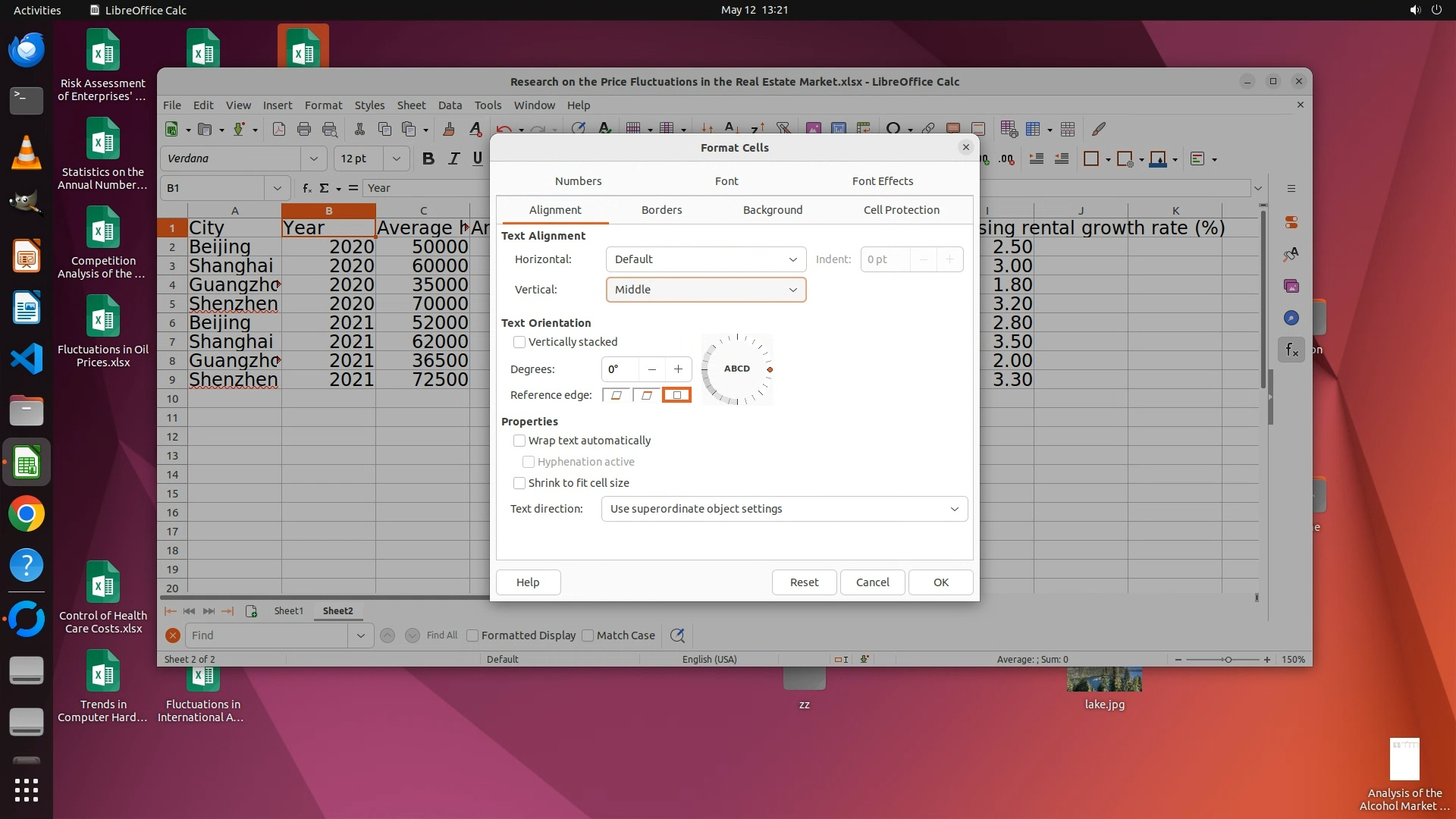1456x819 pixels.
Task: Toggle Vertically stacked checkbox
Action: point(519,342)
